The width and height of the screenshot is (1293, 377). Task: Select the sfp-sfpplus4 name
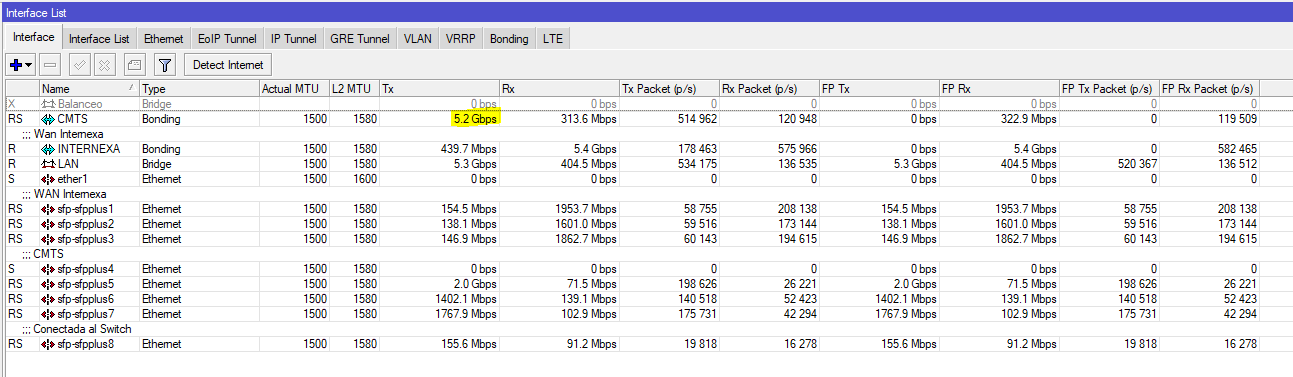86,269
